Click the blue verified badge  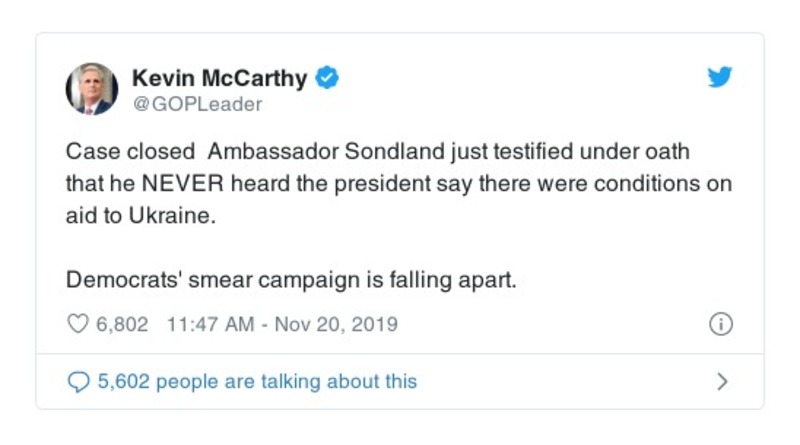click(x=327, y=77)
